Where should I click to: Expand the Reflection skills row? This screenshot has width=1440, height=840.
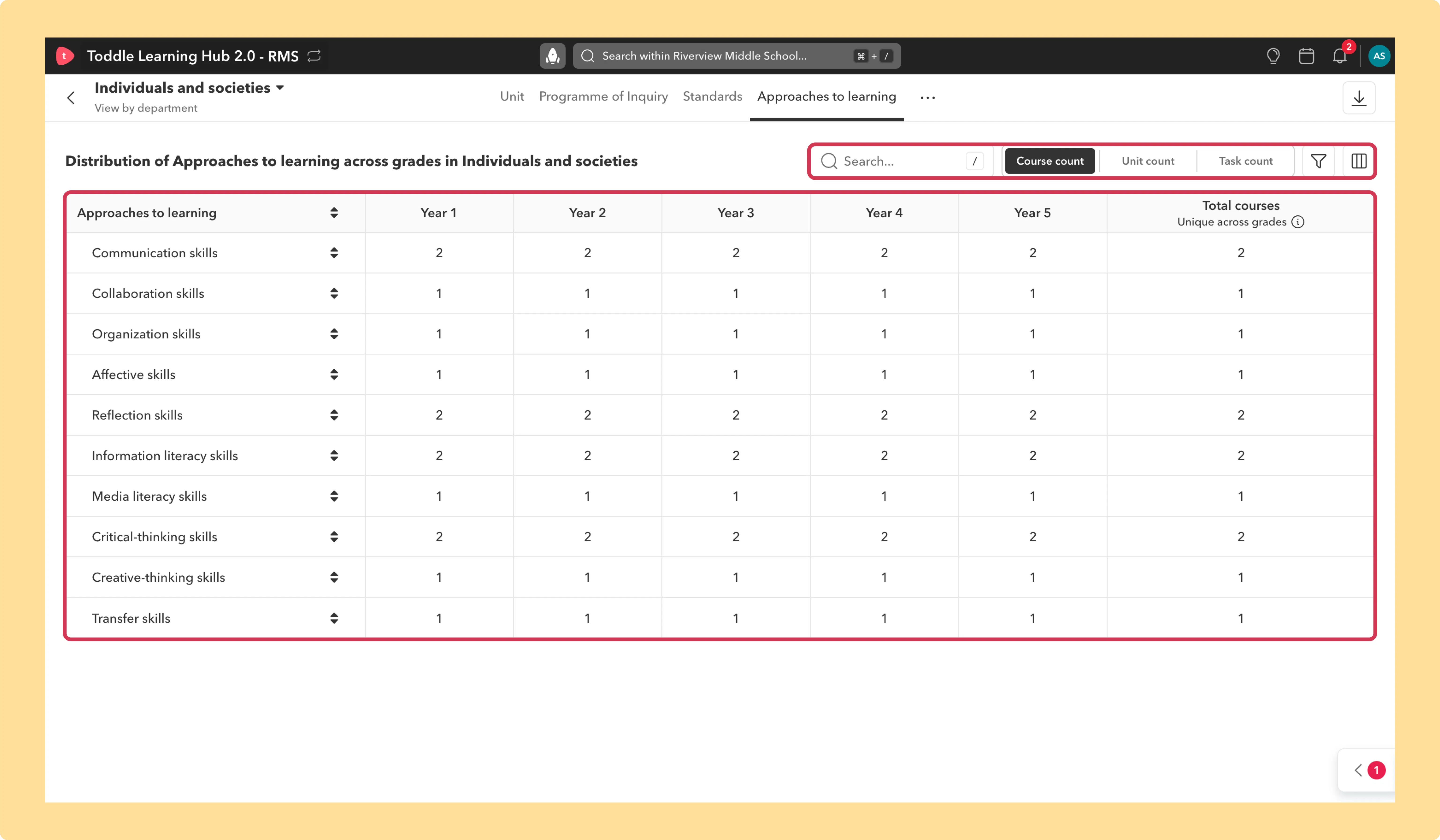point(334,415)
